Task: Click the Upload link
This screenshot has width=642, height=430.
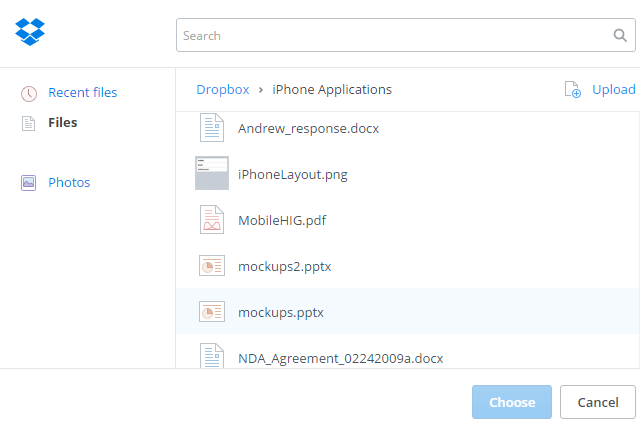Action: [614, 89]
